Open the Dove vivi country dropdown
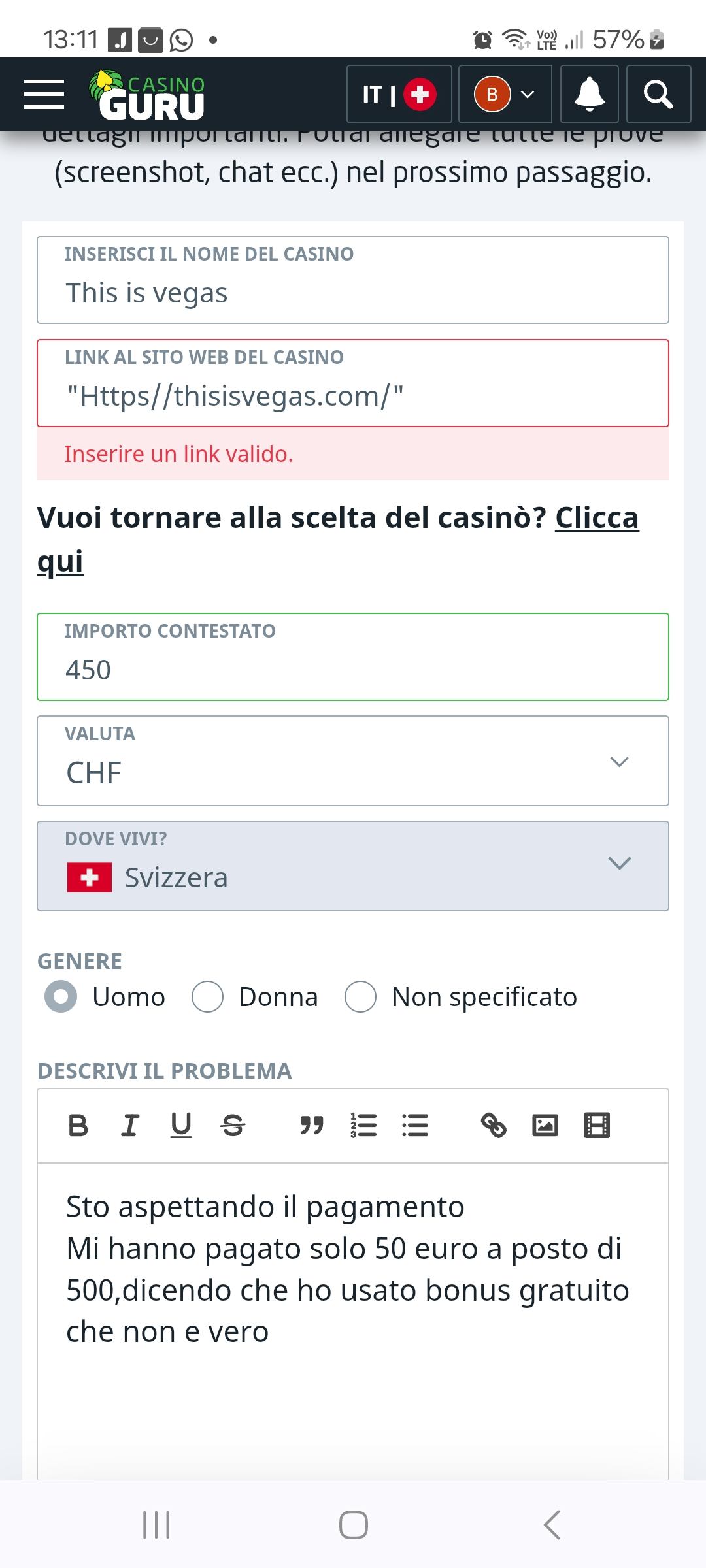The image size is (706, 1568). (353, 866)
